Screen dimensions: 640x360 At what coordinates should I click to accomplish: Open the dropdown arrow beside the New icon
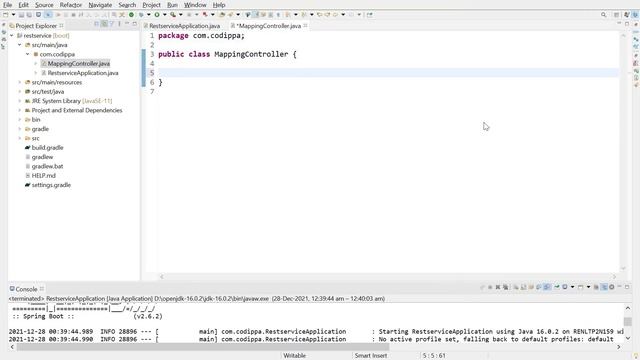coord(13,15)
